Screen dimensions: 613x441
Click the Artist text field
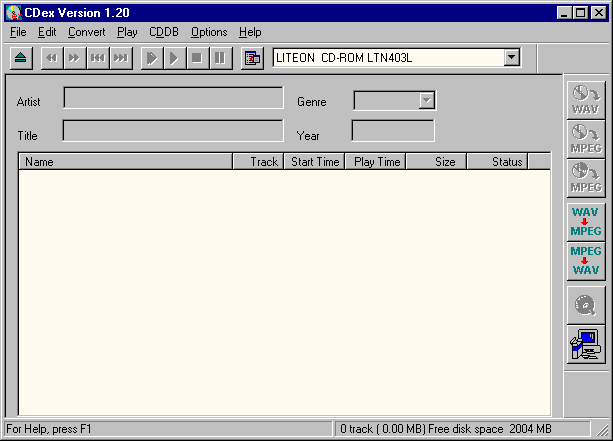pos(173,98)
